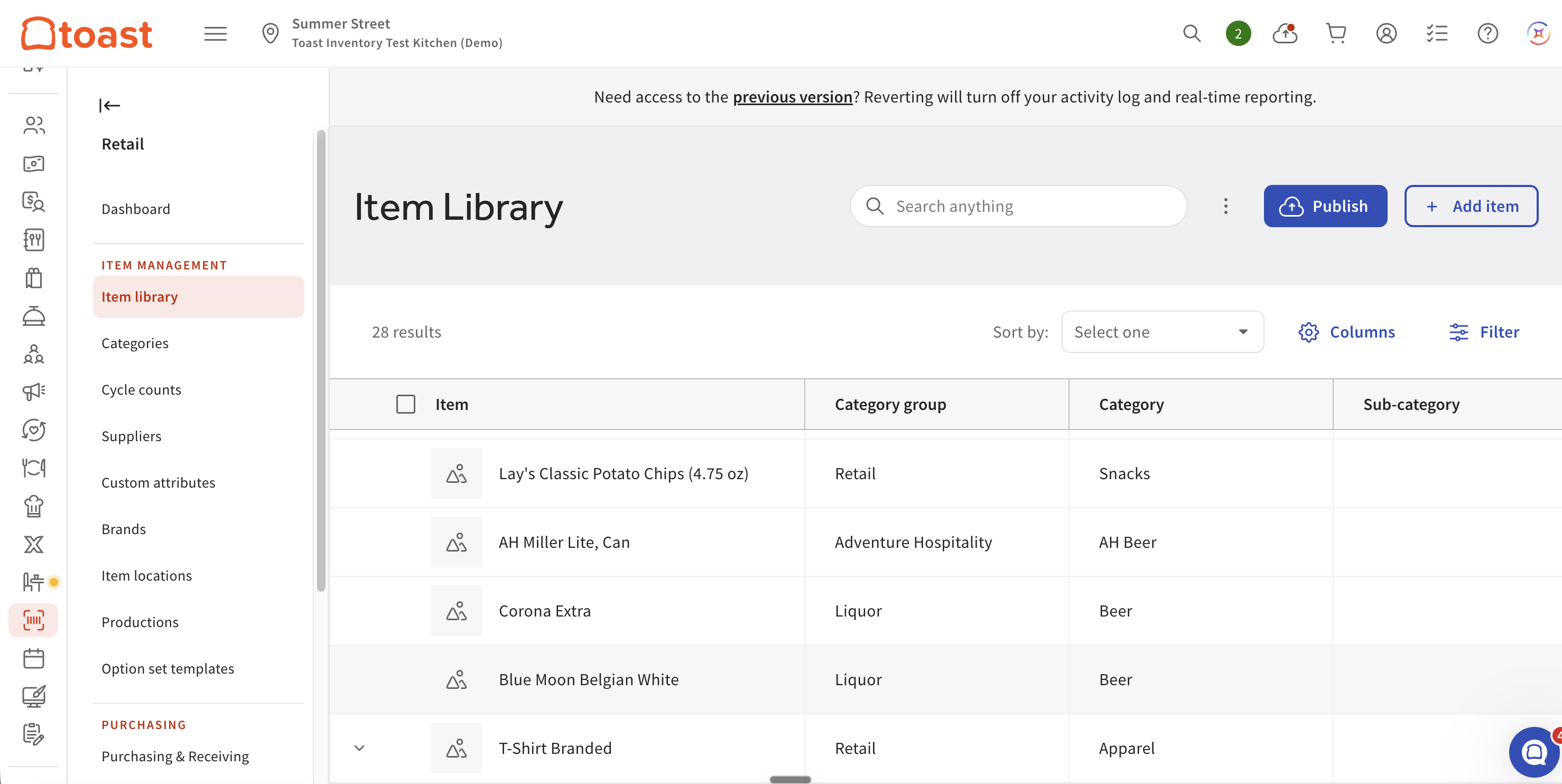The image size is (1562, 784).
Task: Open the xtraCHEF X icon in sidebar
Action: [34, 545]
